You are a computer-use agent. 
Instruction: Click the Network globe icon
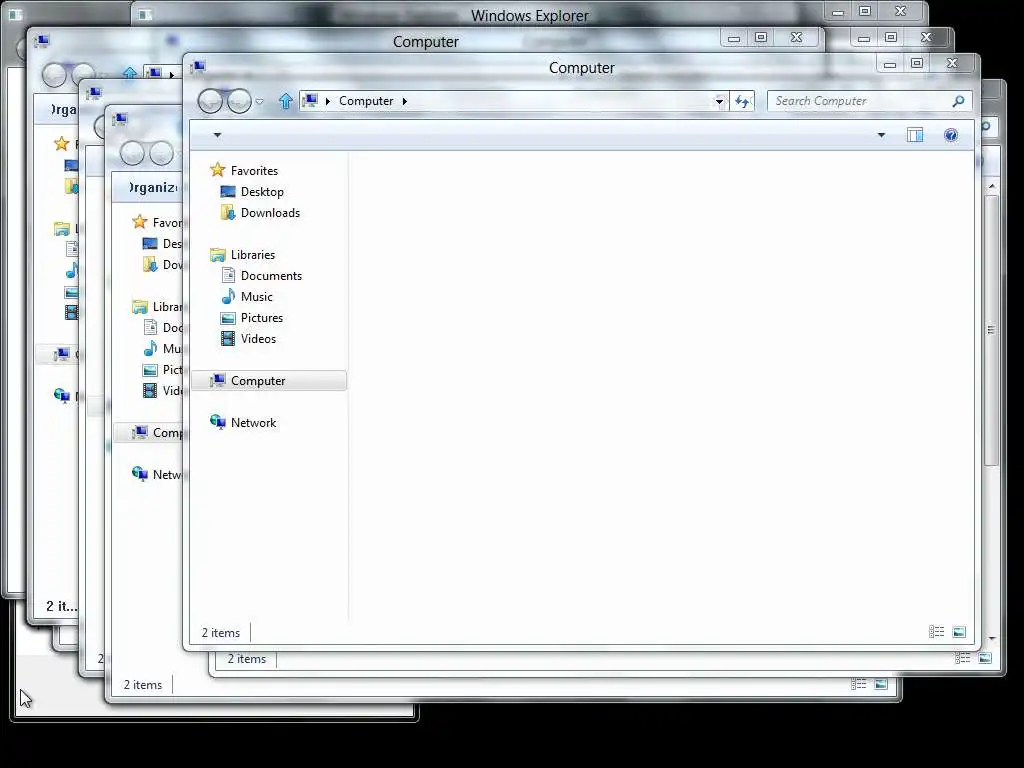point(217,423)
